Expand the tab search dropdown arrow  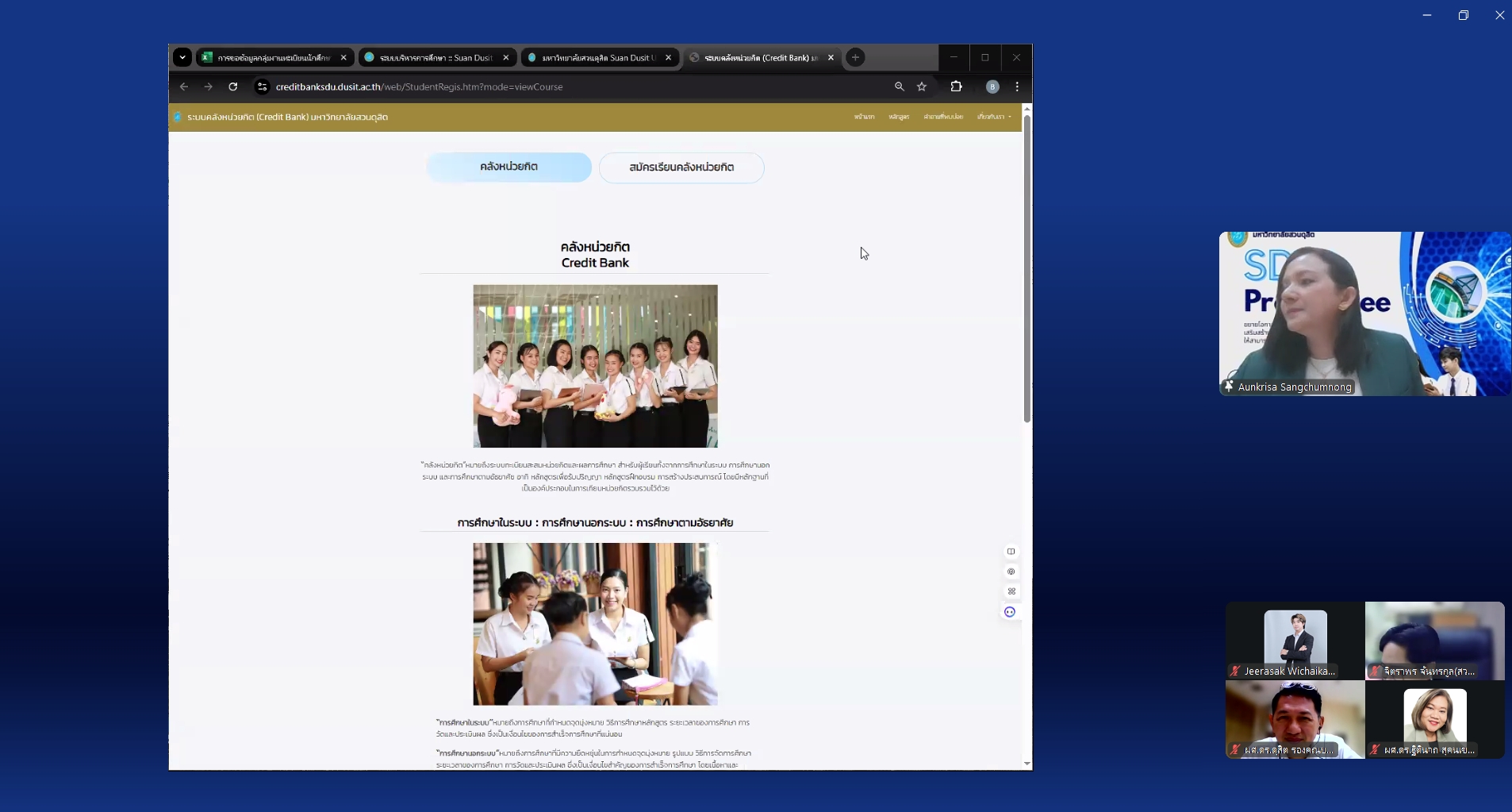click(182, 57)
